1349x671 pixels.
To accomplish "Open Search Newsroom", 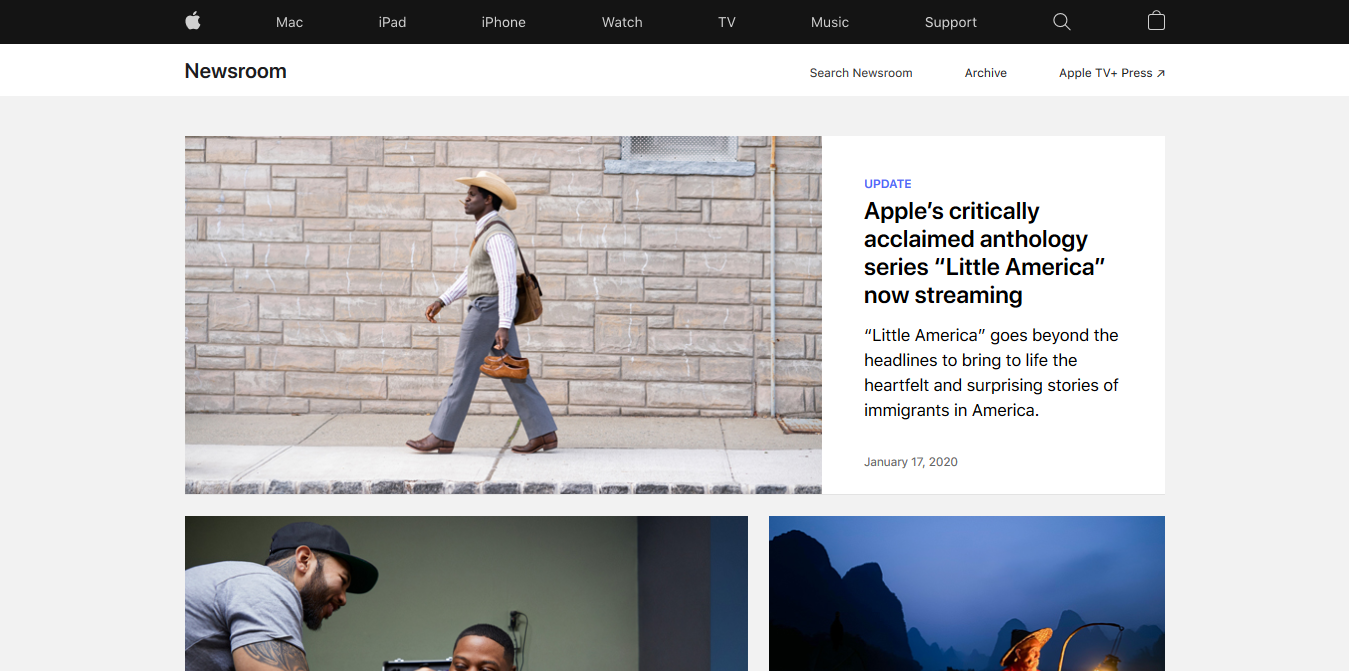I will point(861,73).
